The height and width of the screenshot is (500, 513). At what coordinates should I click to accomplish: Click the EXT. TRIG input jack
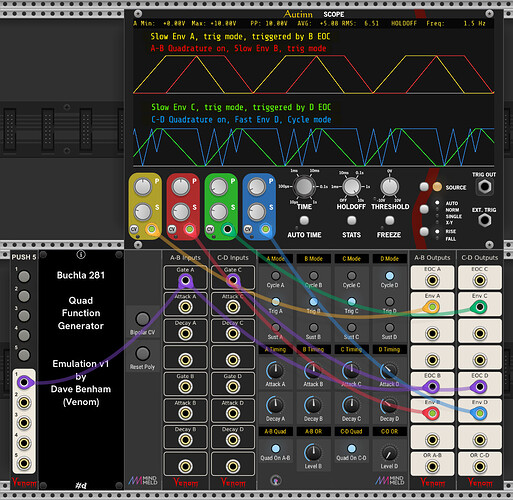click(x=484, y=221)
